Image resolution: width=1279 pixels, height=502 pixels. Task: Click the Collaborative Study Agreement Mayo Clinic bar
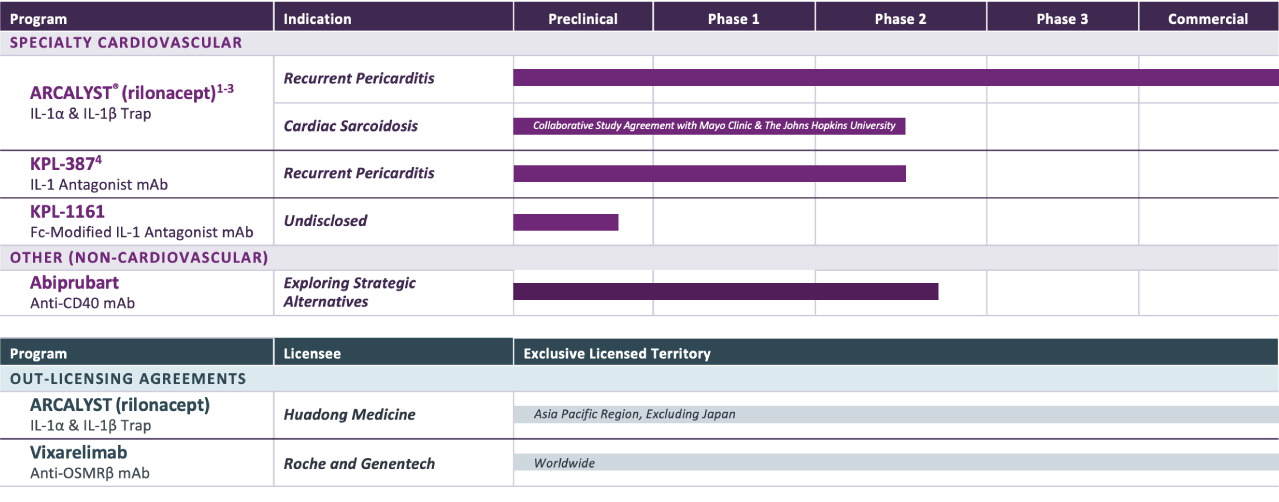click(709, 126)
